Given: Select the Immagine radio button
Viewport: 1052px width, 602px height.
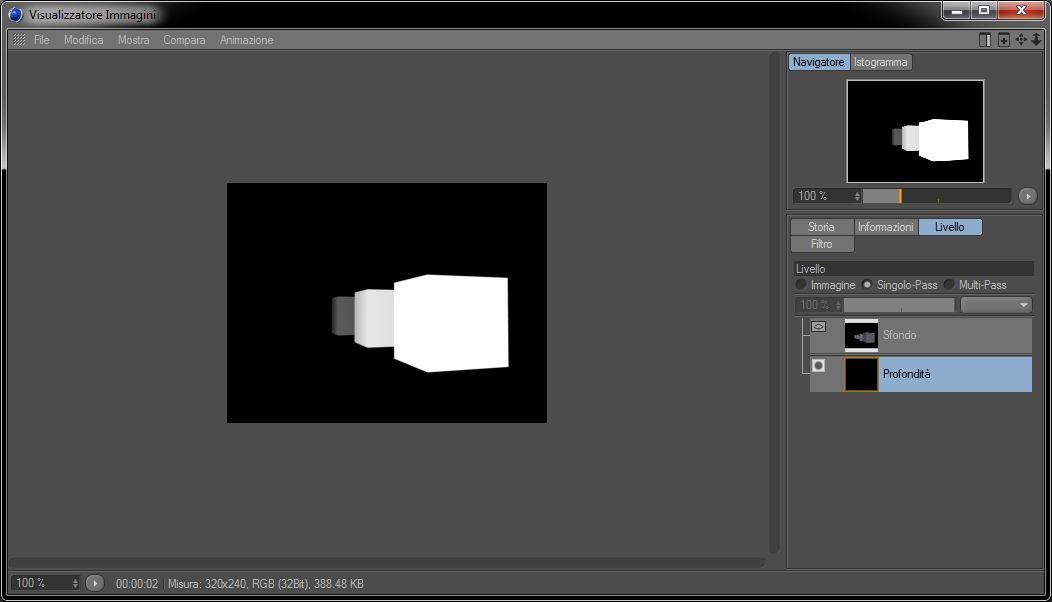Looking at the screenshot, I should (x=801, y=285).
